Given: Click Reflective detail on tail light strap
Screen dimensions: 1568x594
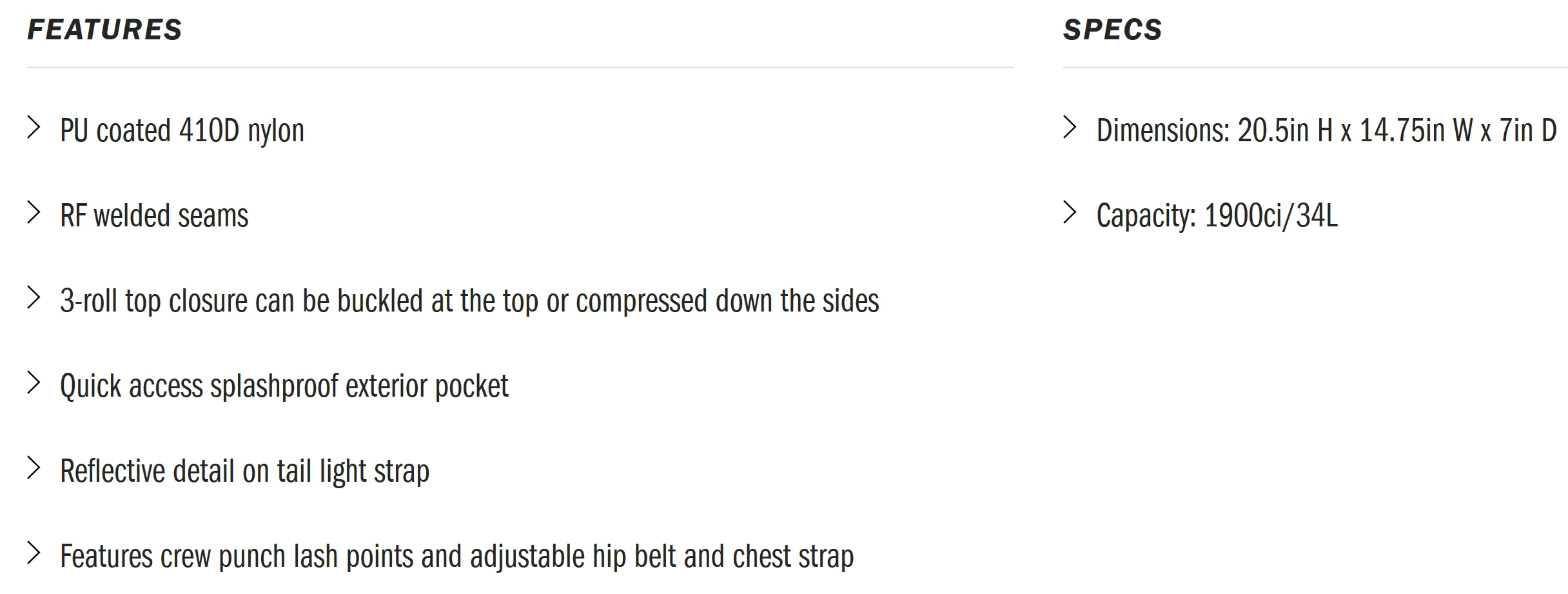Looking at the screenshot, I should [245, 471].
